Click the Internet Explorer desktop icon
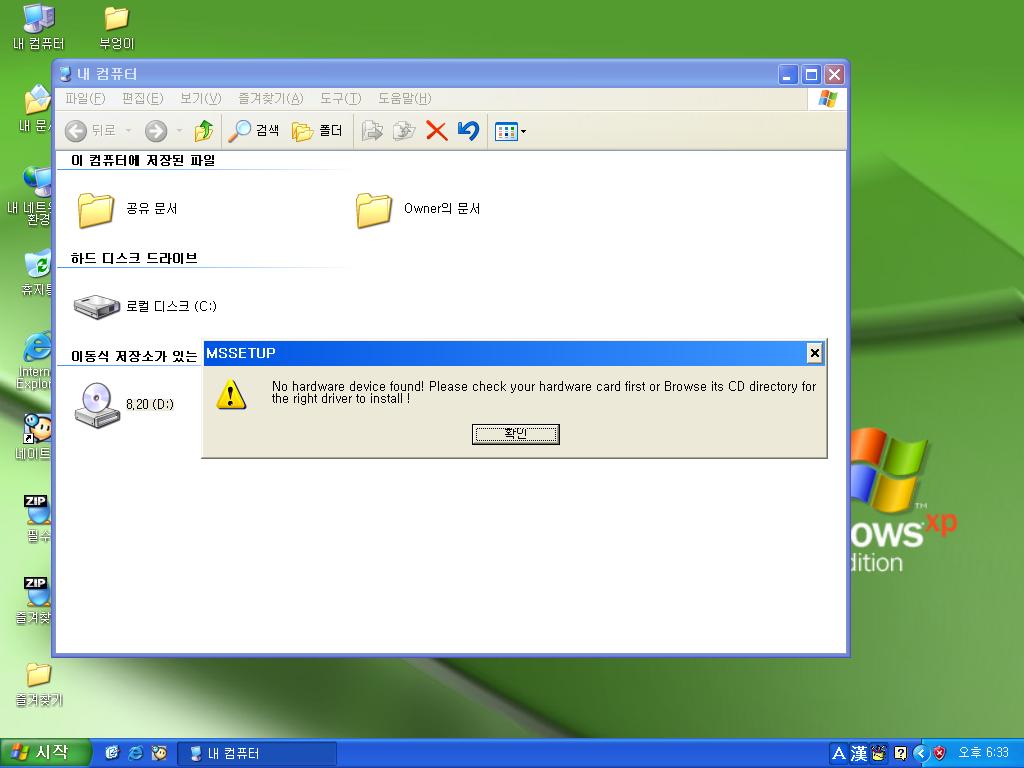Image resolution: width=1024 pixels, height=768 pixels. (35, 360)
